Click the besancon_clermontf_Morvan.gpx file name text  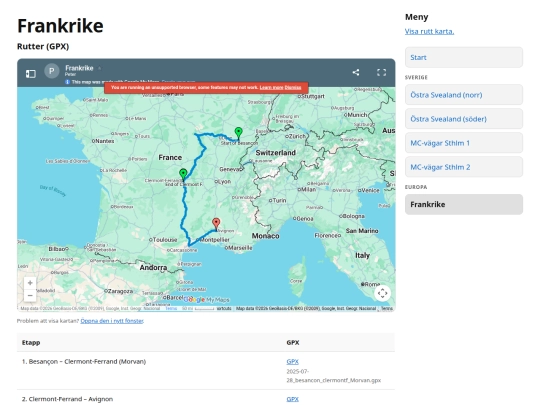coord(334,376)
